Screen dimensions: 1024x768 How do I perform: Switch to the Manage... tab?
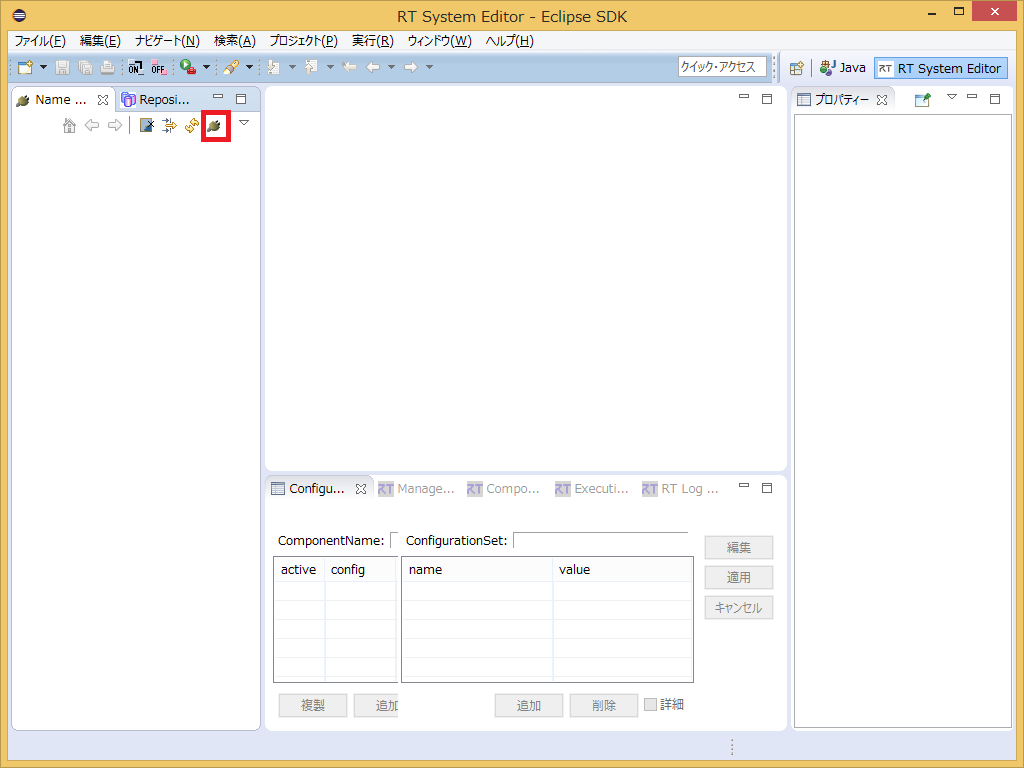pyautogui.click(x=417, y=488)
